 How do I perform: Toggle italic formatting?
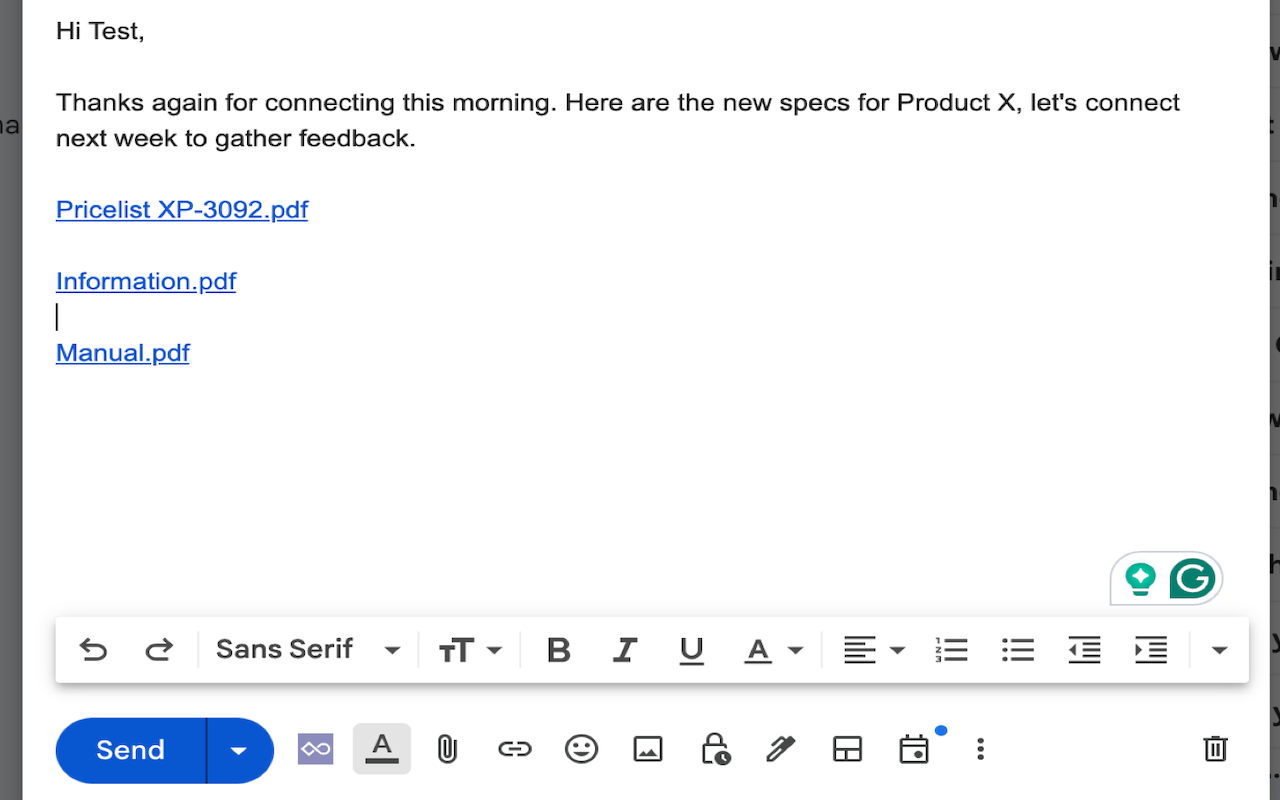(624, 650)
